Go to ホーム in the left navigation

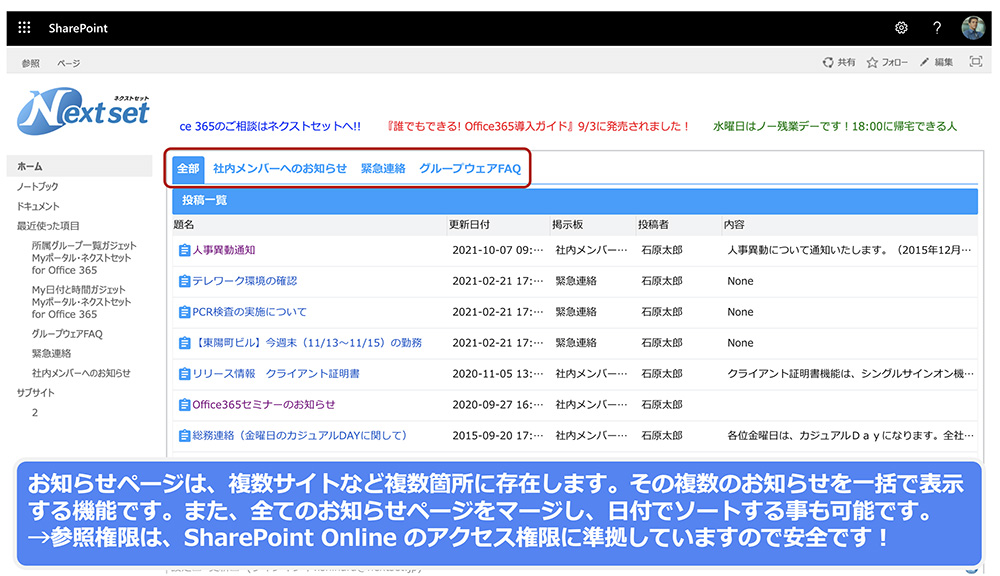click(x=80, y=166)
